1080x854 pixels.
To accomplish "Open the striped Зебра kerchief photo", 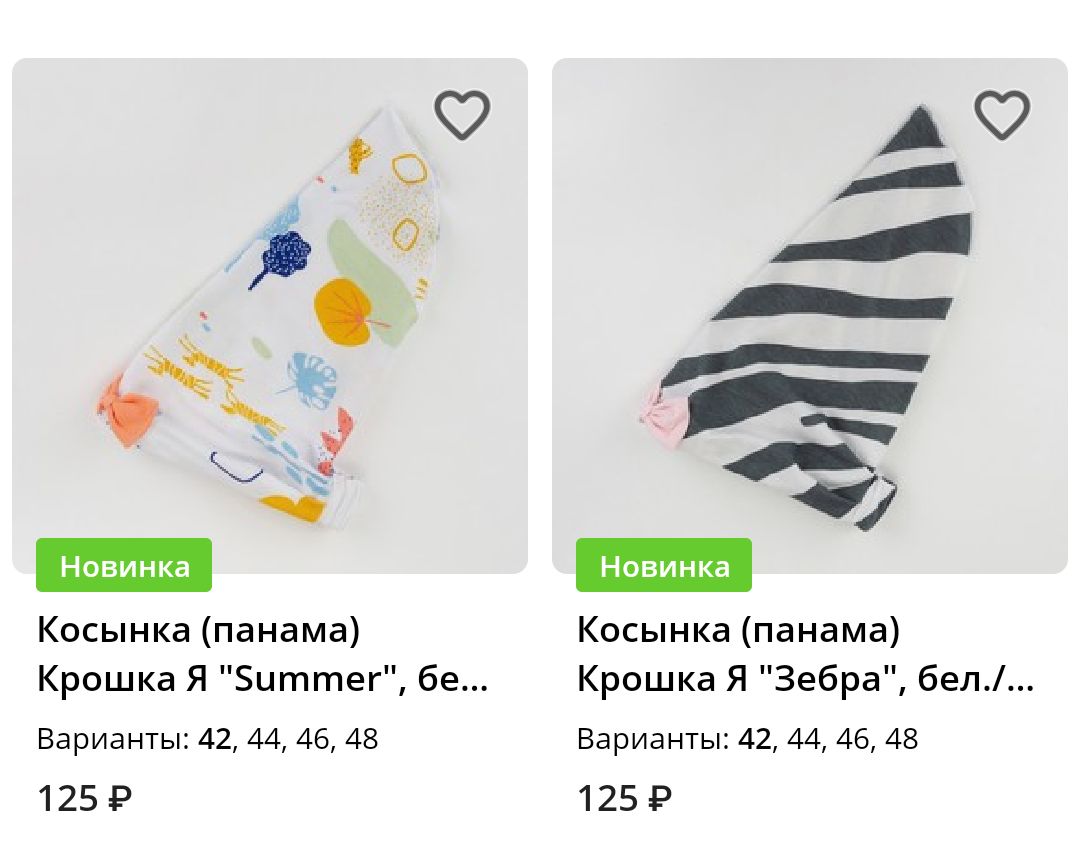I will (x=810, y=315).
